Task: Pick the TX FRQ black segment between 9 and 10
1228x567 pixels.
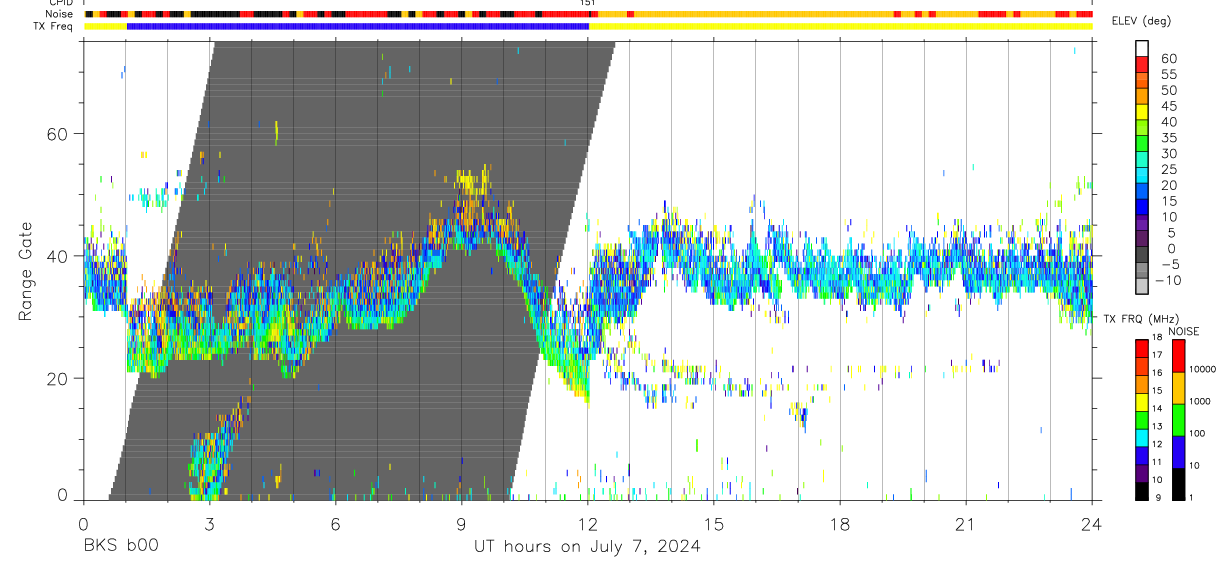Action: coord(1141,491)
